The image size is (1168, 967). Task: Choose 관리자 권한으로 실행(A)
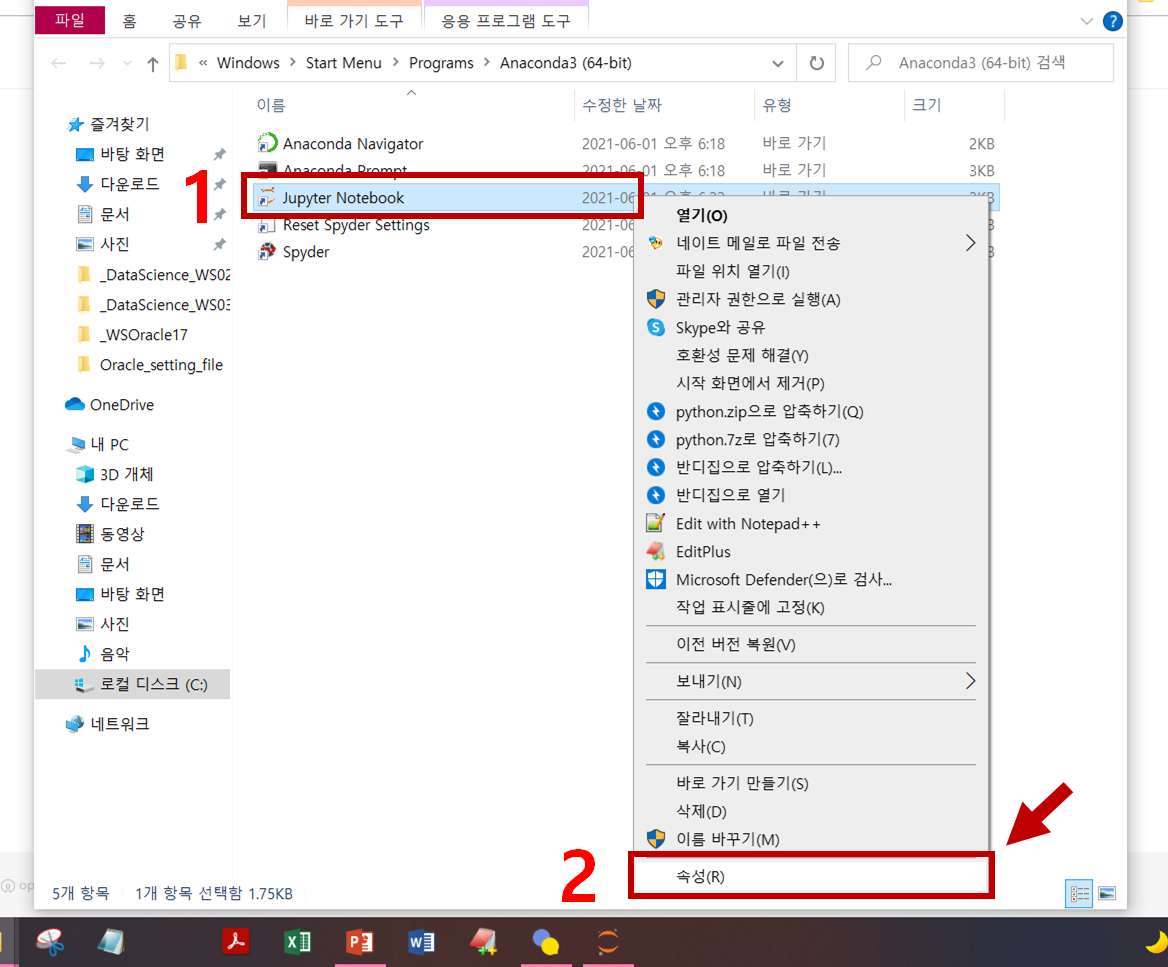(x=811, y=299)
